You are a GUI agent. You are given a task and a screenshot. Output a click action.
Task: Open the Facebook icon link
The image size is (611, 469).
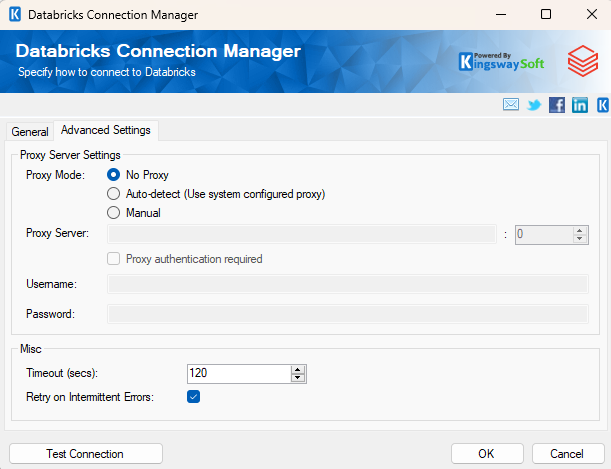[x=557, y=105]
